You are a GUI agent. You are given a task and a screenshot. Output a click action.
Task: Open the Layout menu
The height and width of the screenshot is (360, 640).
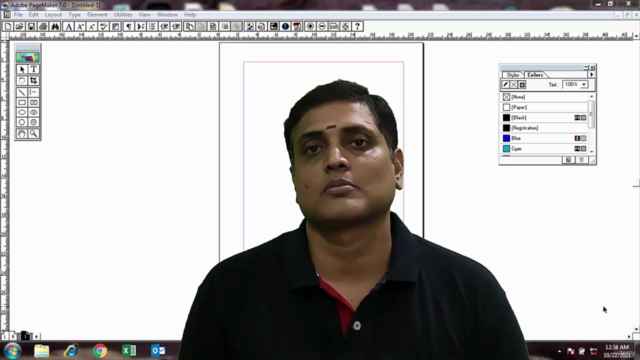click(x=53, y=15)
